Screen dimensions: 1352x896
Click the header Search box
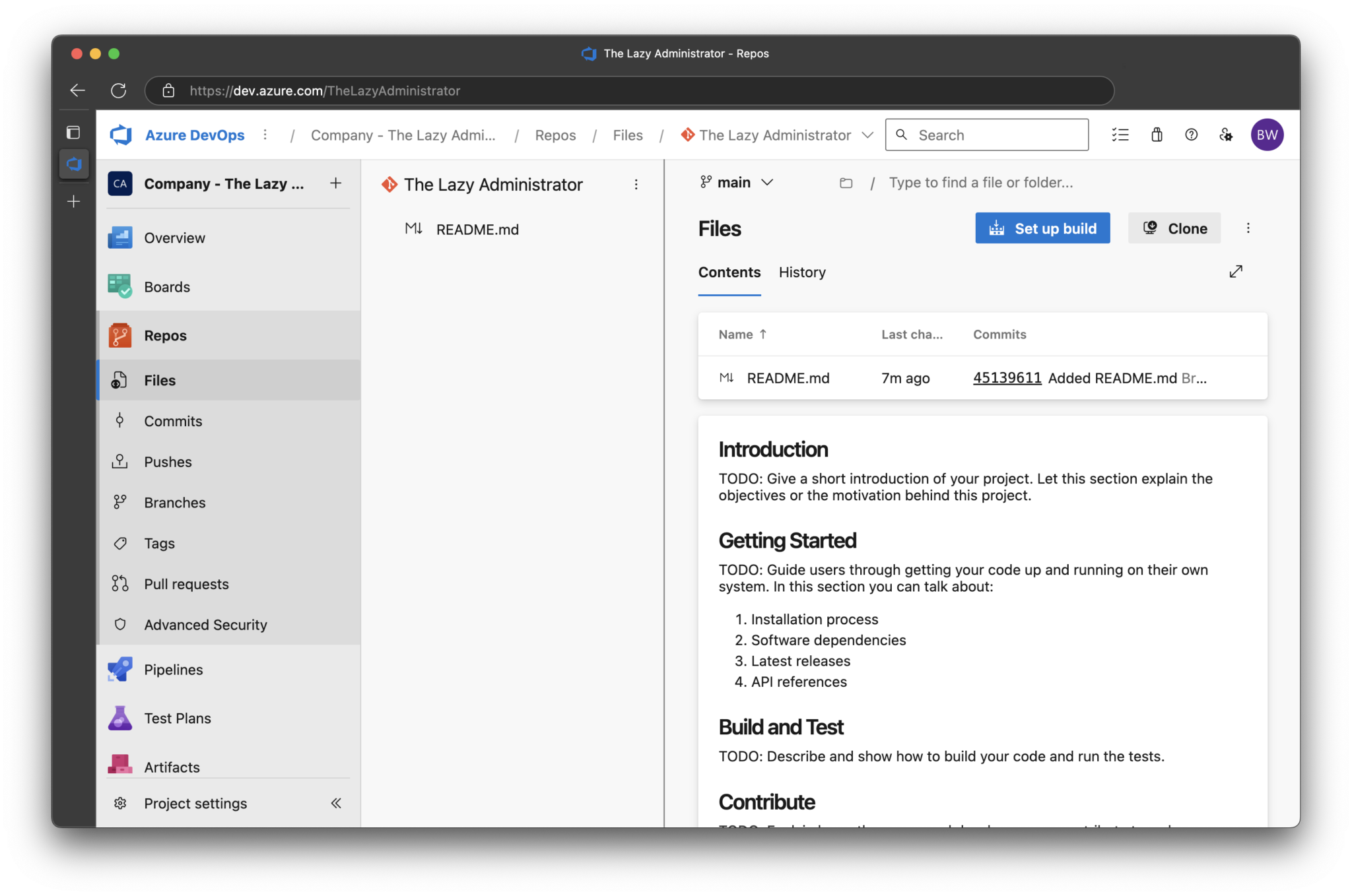tap(987, 135)
